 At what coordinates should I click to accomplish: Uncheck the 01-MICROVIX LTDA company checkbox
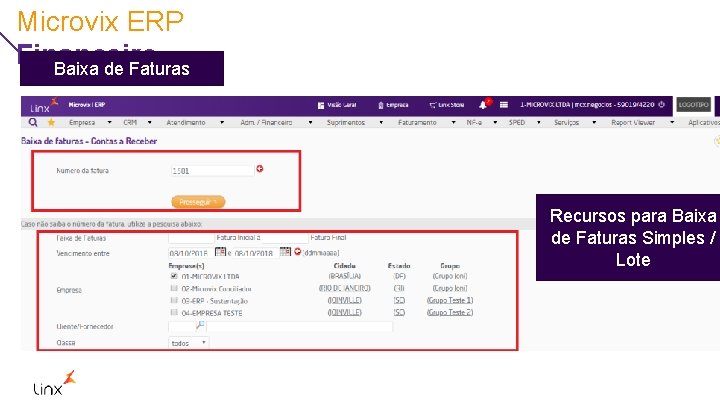tap(174, 276)
